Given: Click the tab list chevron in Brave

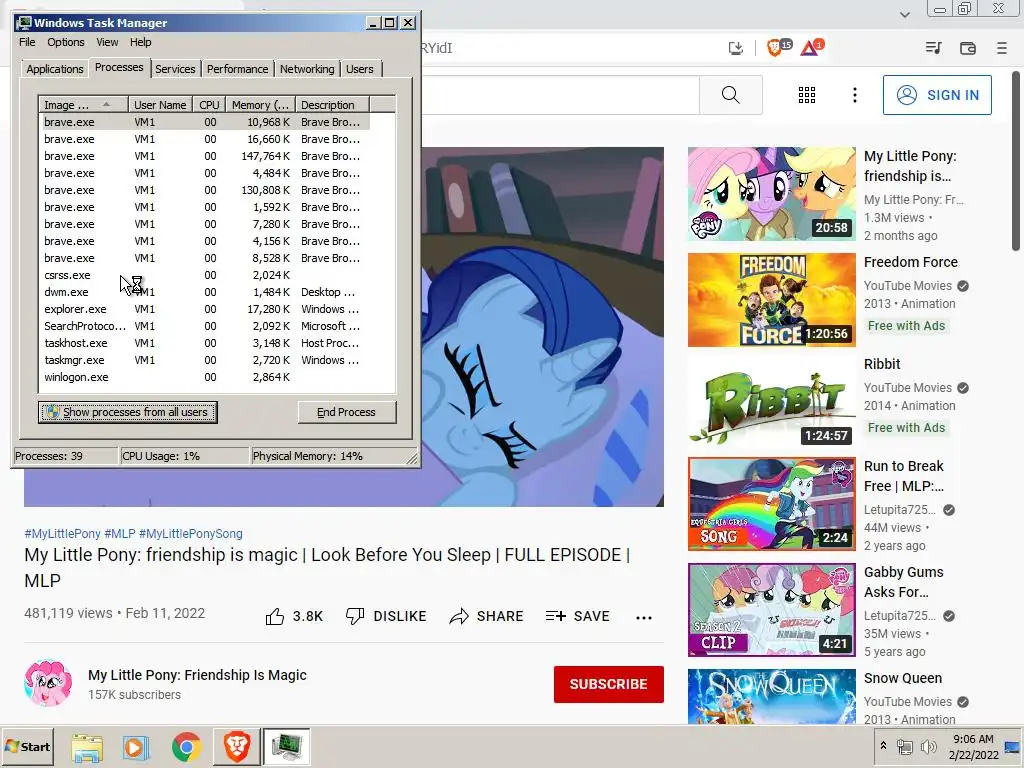Looking at the screenshot, I should 905,14.
